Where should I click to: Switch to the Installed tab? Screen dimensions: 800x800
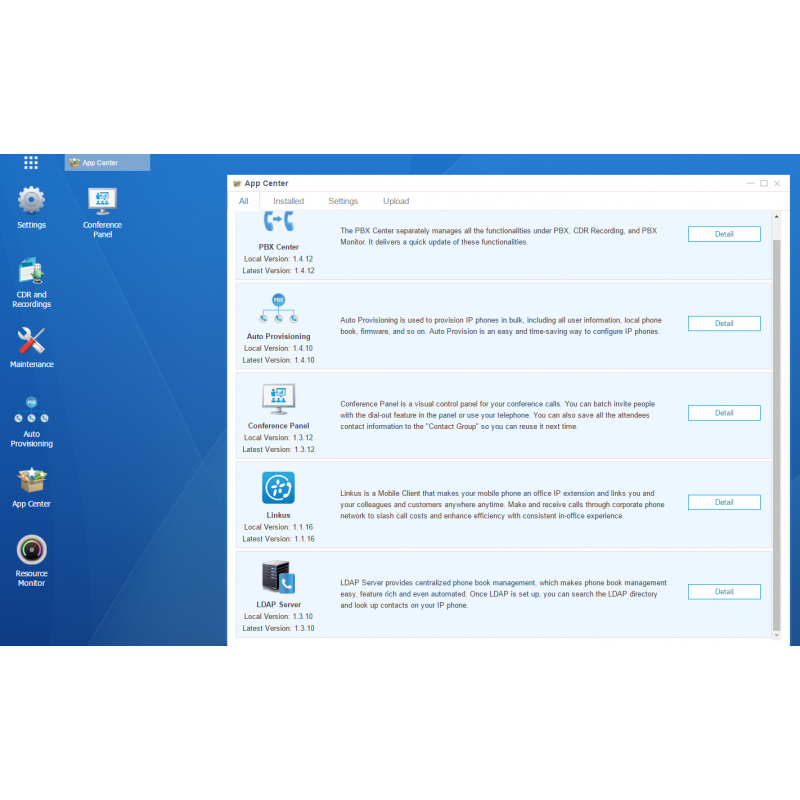coord(288,201)
